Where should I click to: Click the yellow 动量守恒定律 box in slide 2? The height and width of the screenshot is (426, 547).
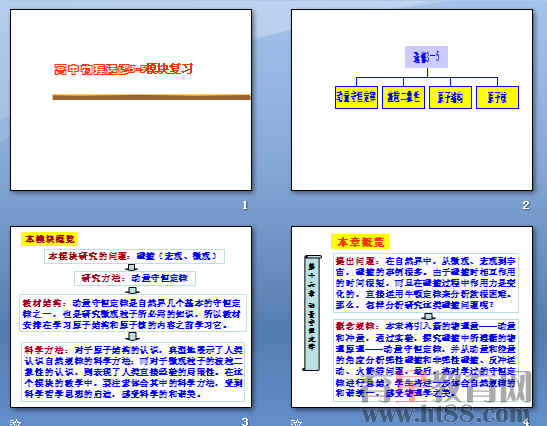click(x=356, y=97)
